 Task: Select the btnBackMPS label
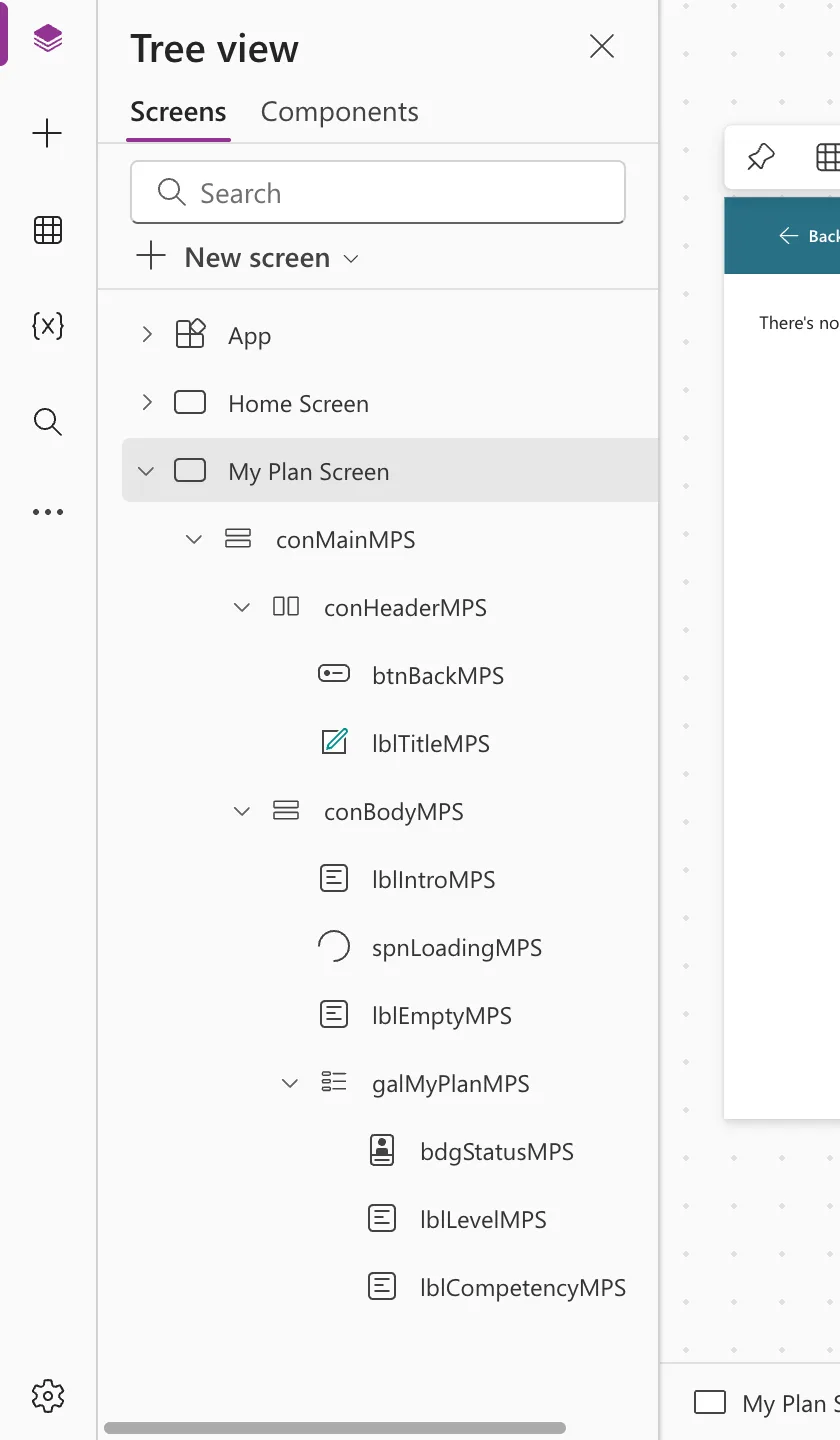point(438,676)
